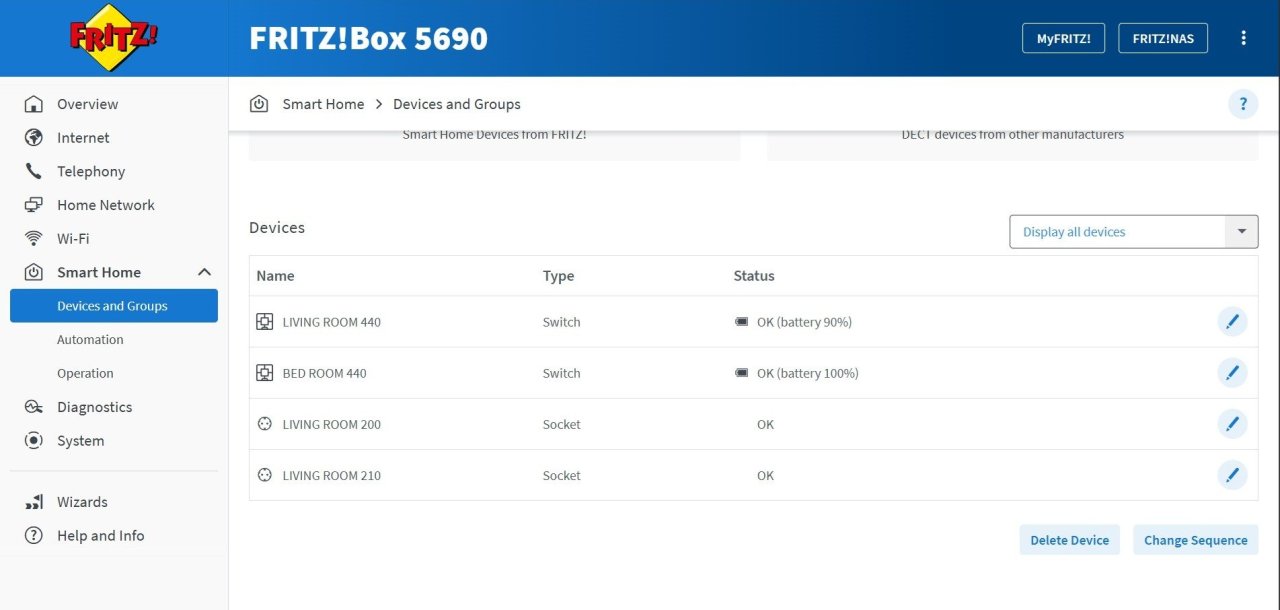Click the BED ROOM 440 battery icon

(742, 373)
